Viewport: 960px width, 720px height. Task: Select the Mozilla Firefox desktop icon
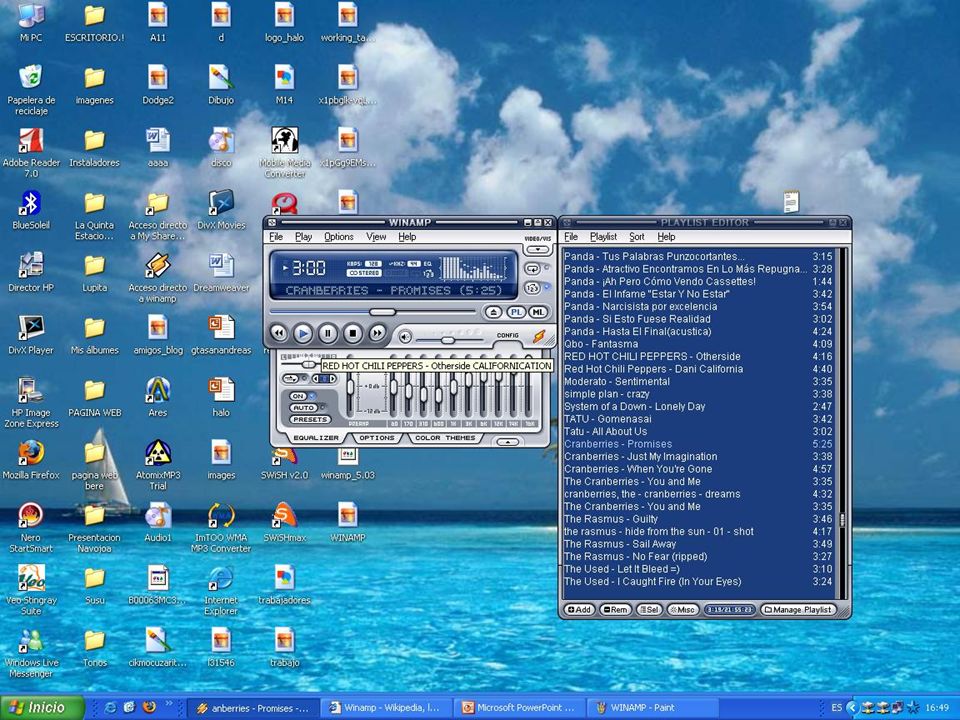(x=31, y=460)
